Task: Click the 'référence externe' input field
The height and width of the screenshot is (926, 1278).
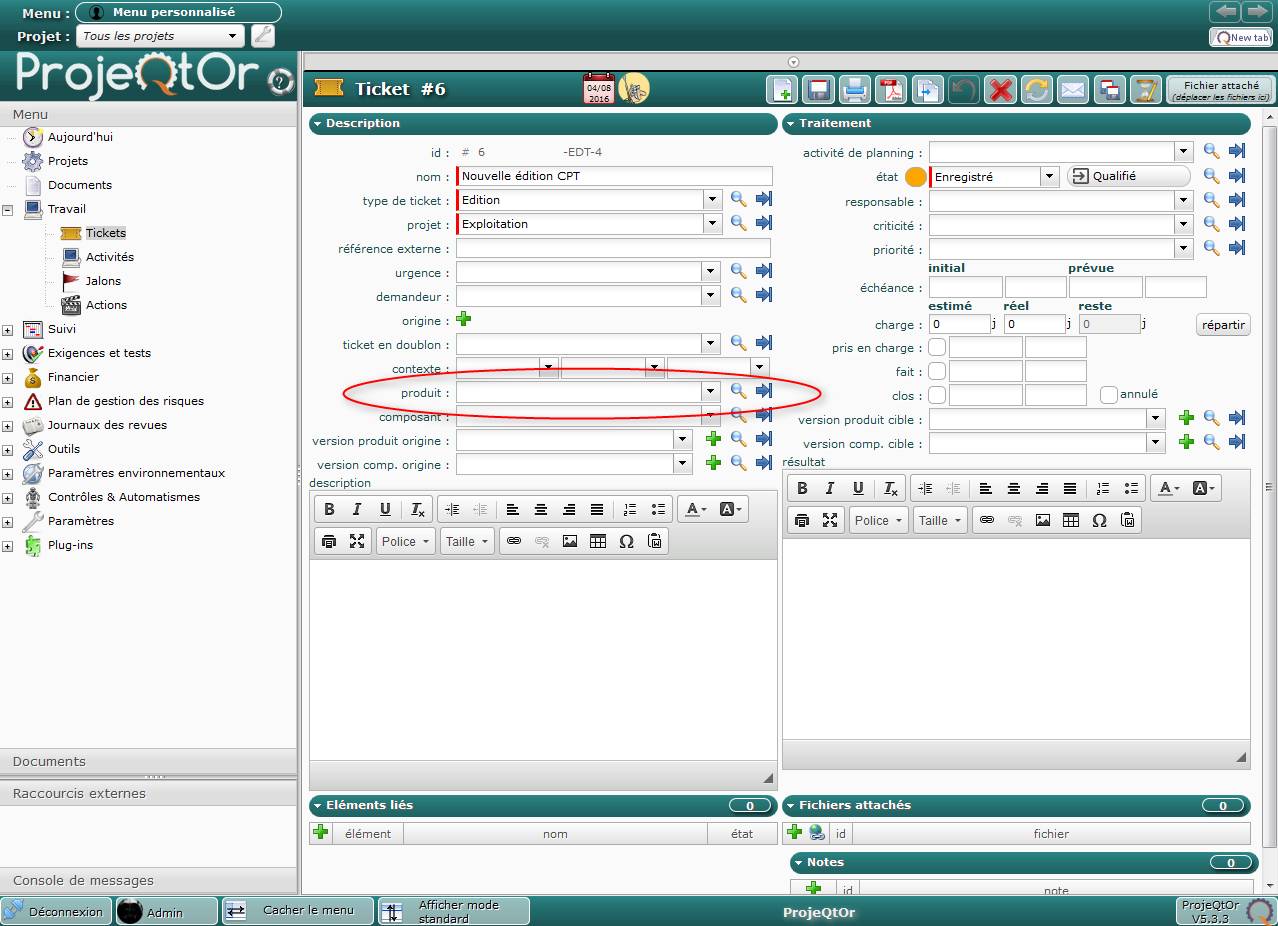Action: pyautogui.click(x=613, y=248)
